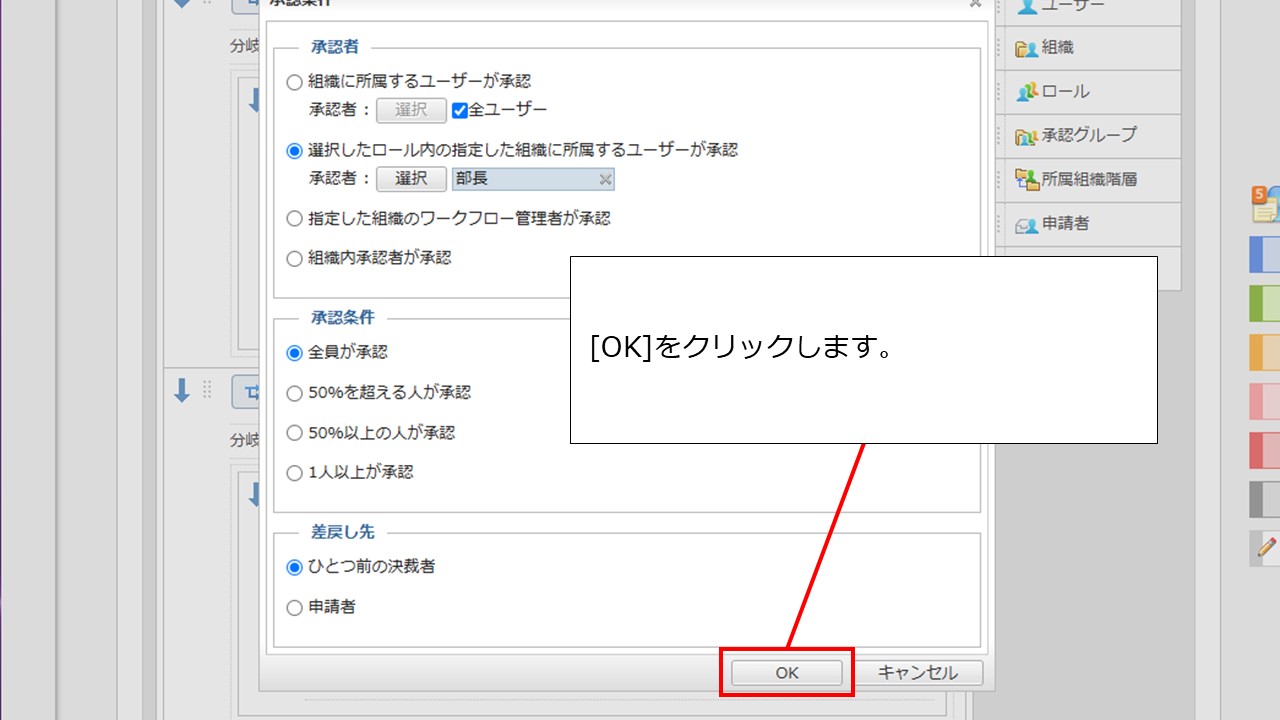Image resolution: width=1280 pixels, height=720 pixels.
Task: Select the gray color swatch
Action: pos(1264,499)
